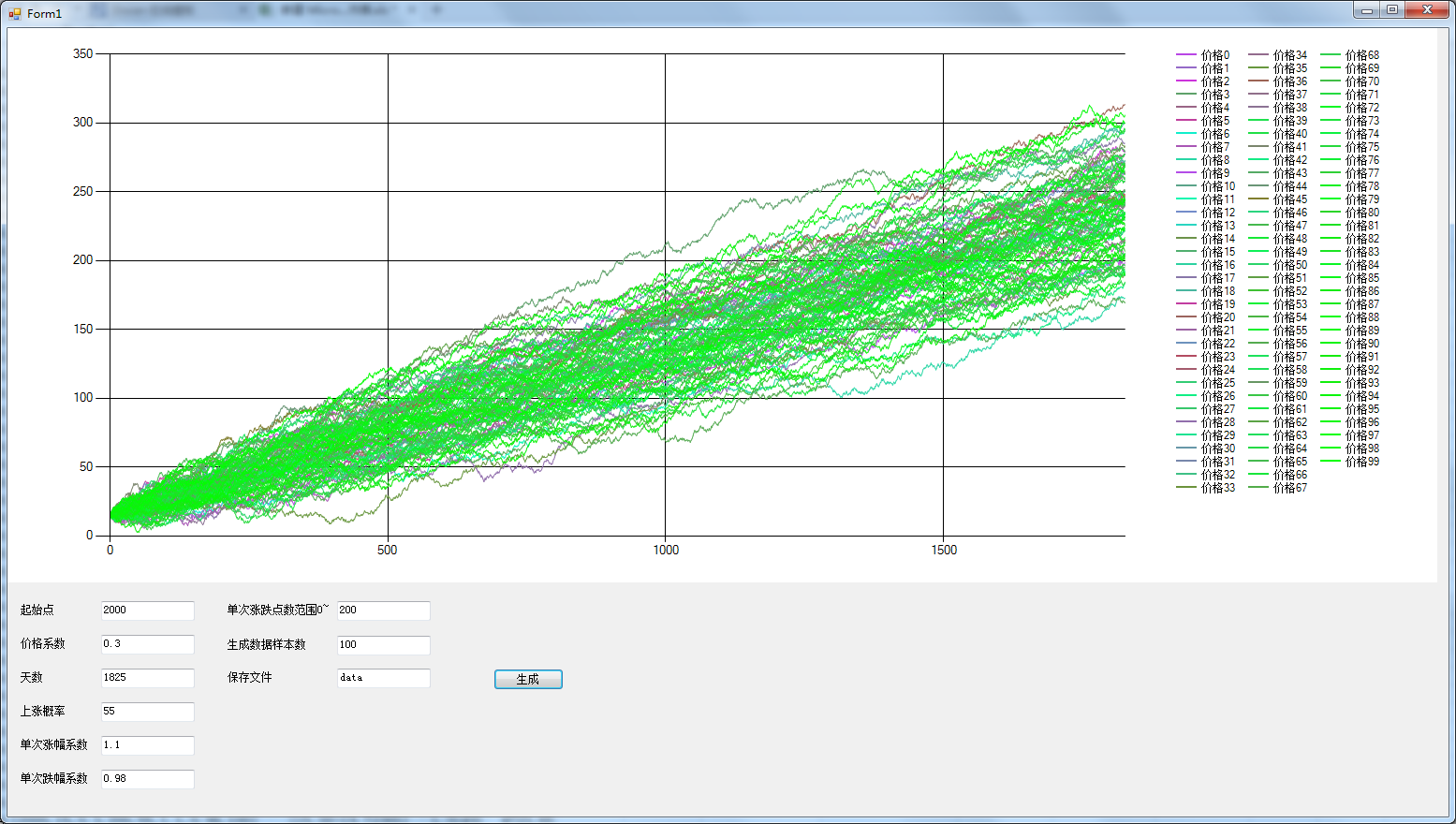The height and width of the screenshot is (824, 1456).
Task: Click the 1000 x-axis label
Action: click(x=666, y=550)
